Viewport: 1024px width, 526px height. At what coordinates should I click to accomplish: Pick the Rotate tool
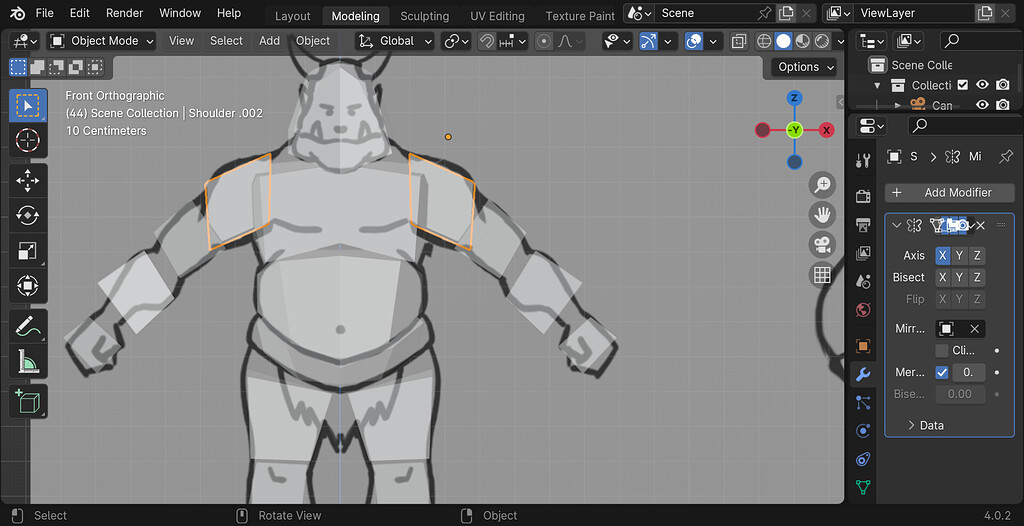pos(27,216)
